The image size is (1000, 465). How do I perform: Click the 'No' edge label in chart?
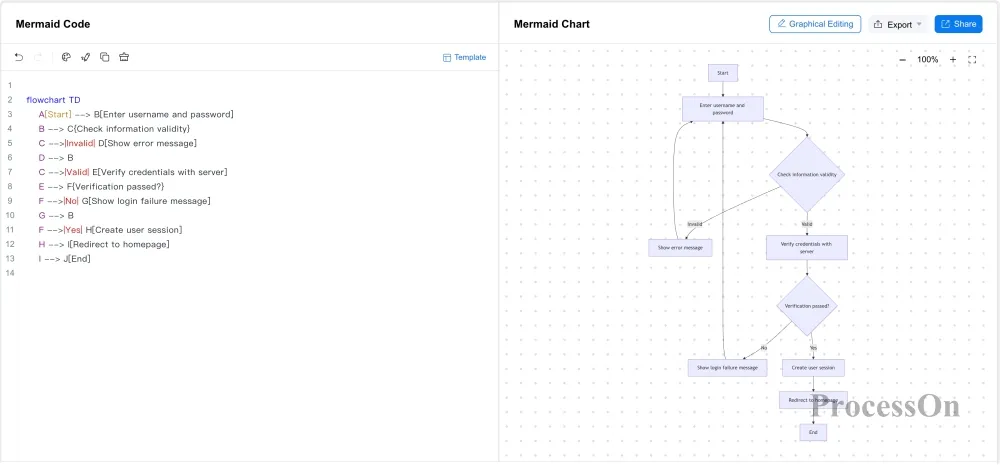(763, 348)
